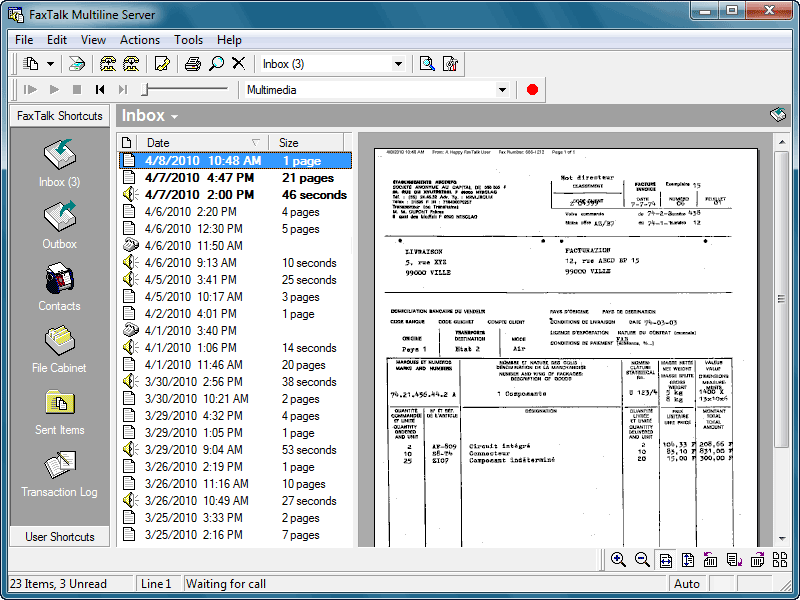Open the Help menu
This screenshot has height=600, width=800.
click(x=229, y=40)
